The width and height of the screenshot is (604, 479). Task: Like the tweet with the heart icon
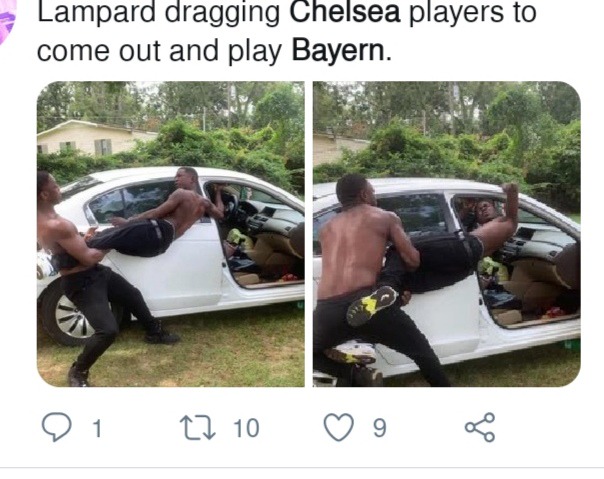click(339, 427)
